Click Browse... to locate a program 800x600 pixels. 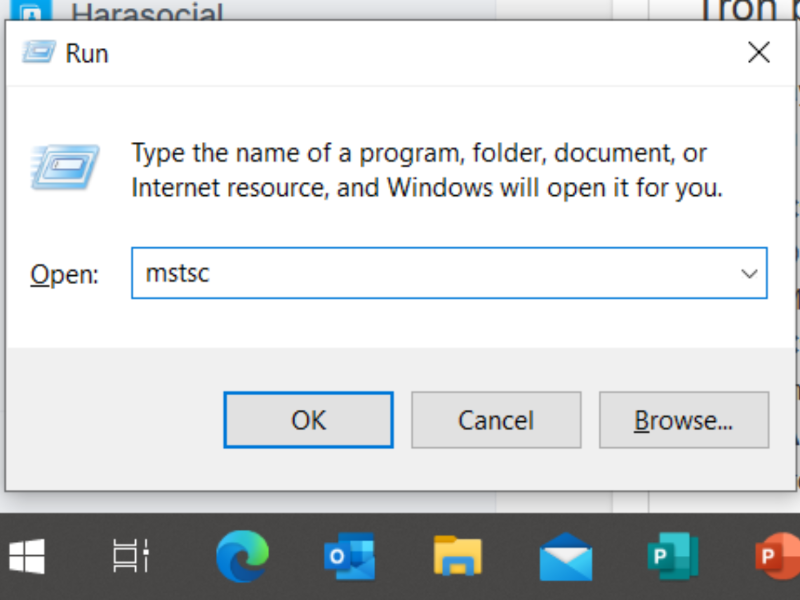tap(683, 420)
